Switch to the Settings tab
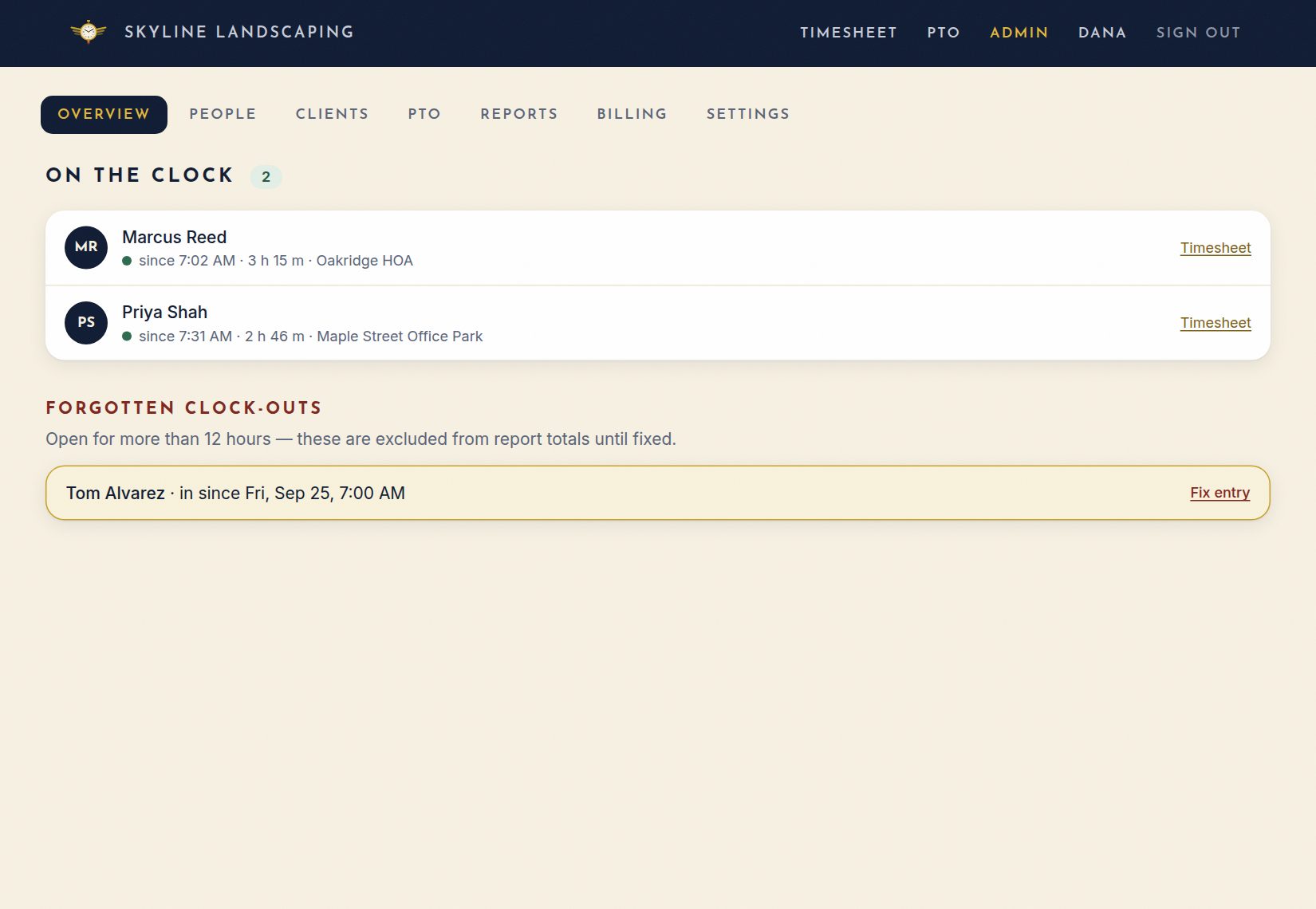 pyautogui.click(x=748, y=115)
